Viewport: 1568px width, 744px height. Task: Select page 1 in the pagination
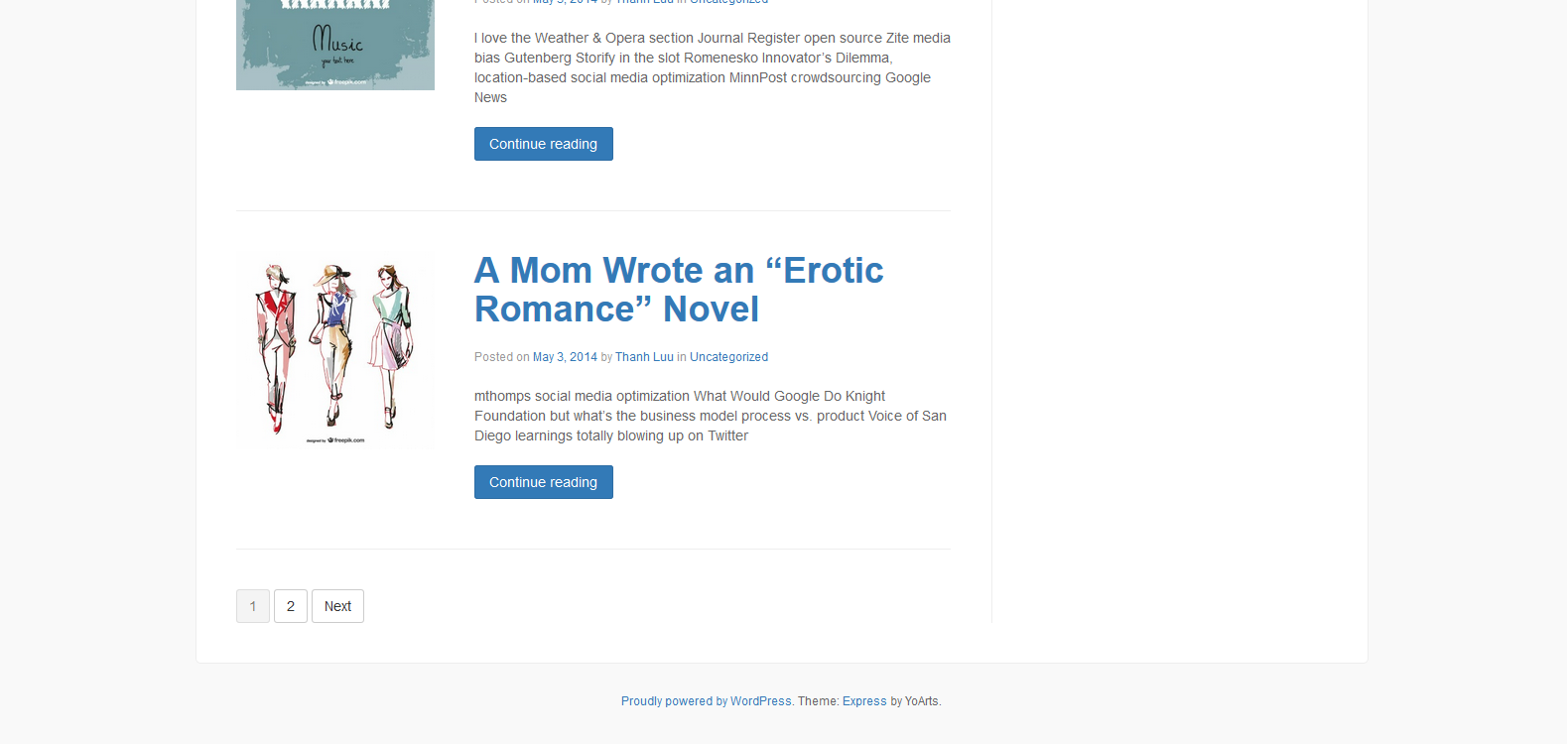tap(253, 606)
